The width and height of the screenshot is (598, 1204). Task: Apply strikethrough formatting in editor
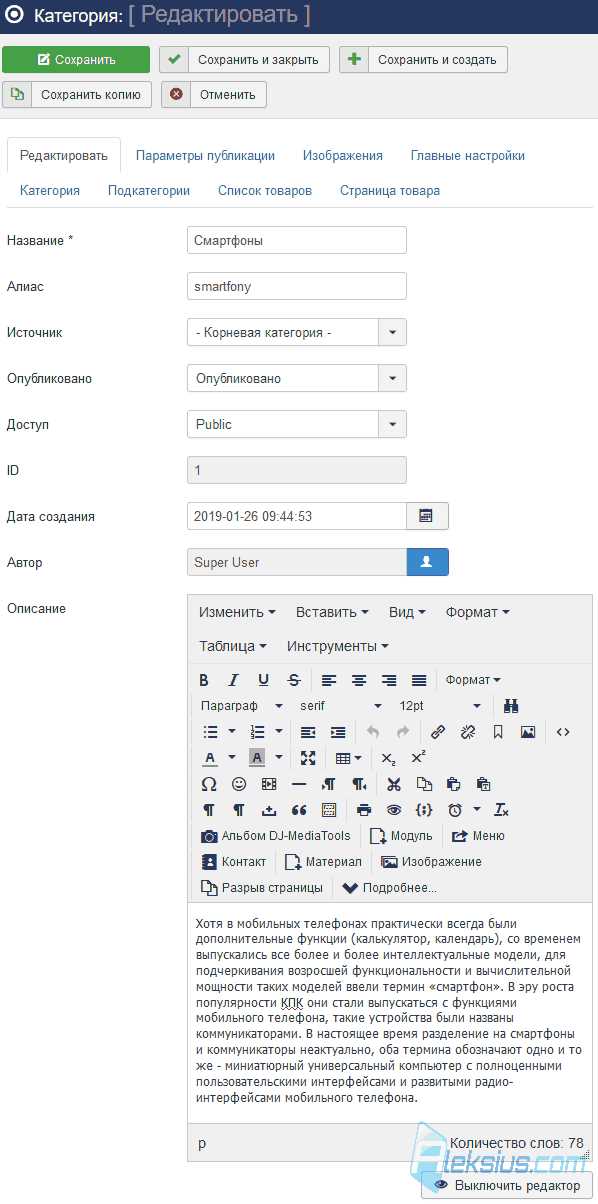(x=294, y=680)
